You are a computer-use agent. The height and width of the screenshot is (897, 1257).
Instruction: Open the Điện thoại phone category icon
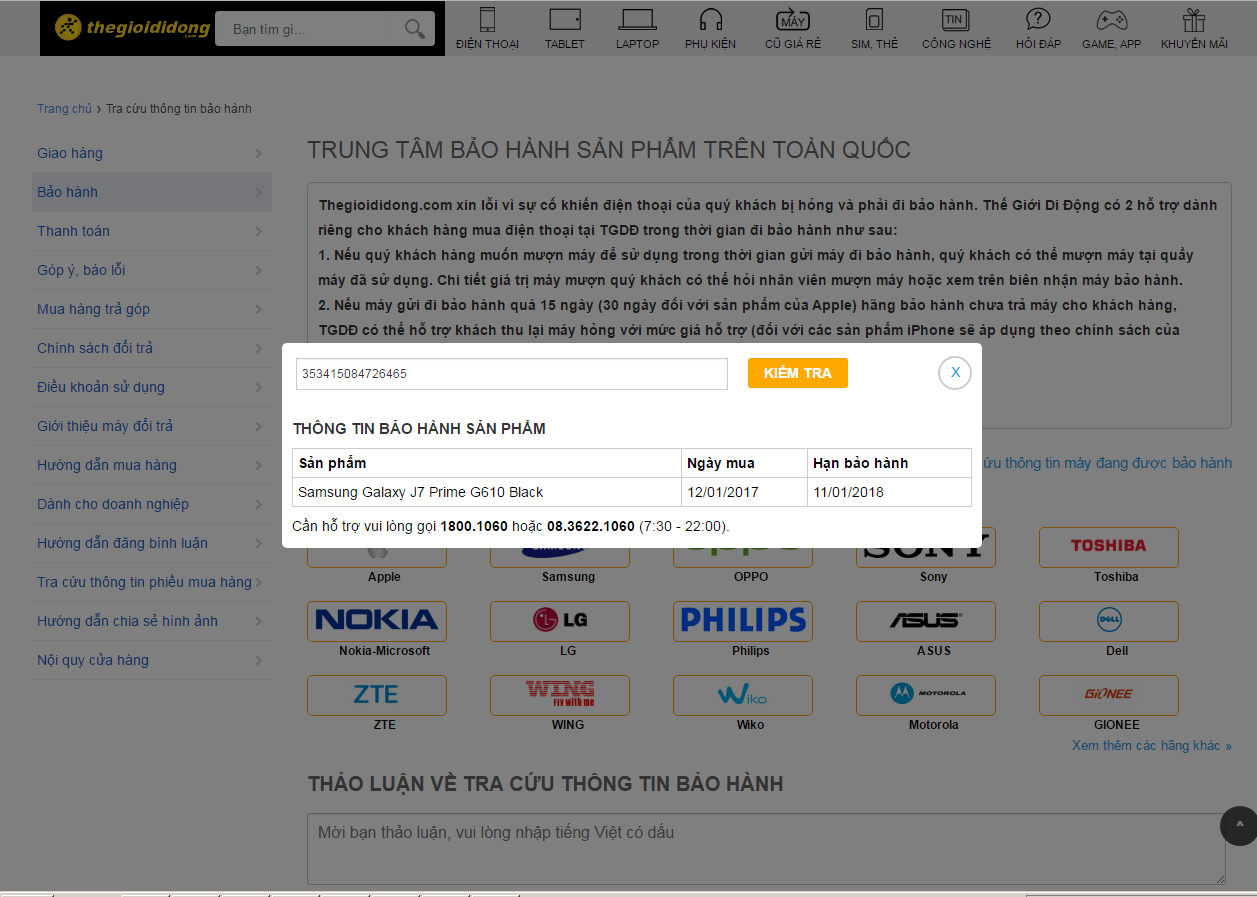point(487,20)
